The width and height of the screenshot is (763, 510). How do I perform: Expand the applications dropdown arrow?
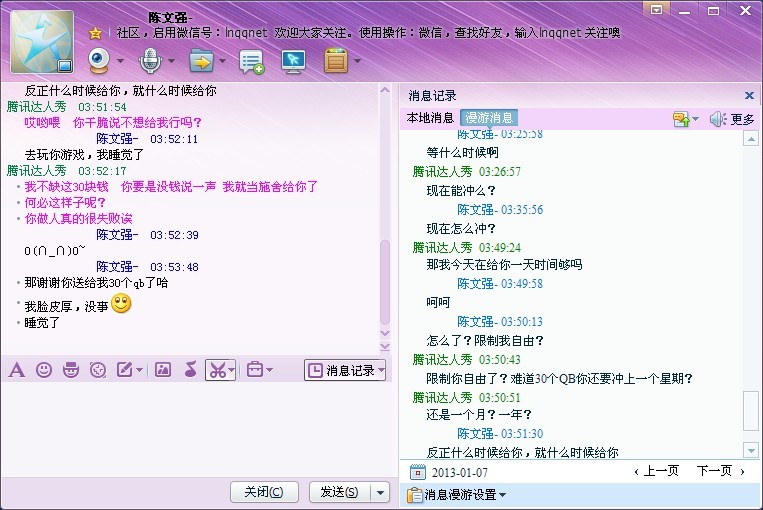coord(358,61)
